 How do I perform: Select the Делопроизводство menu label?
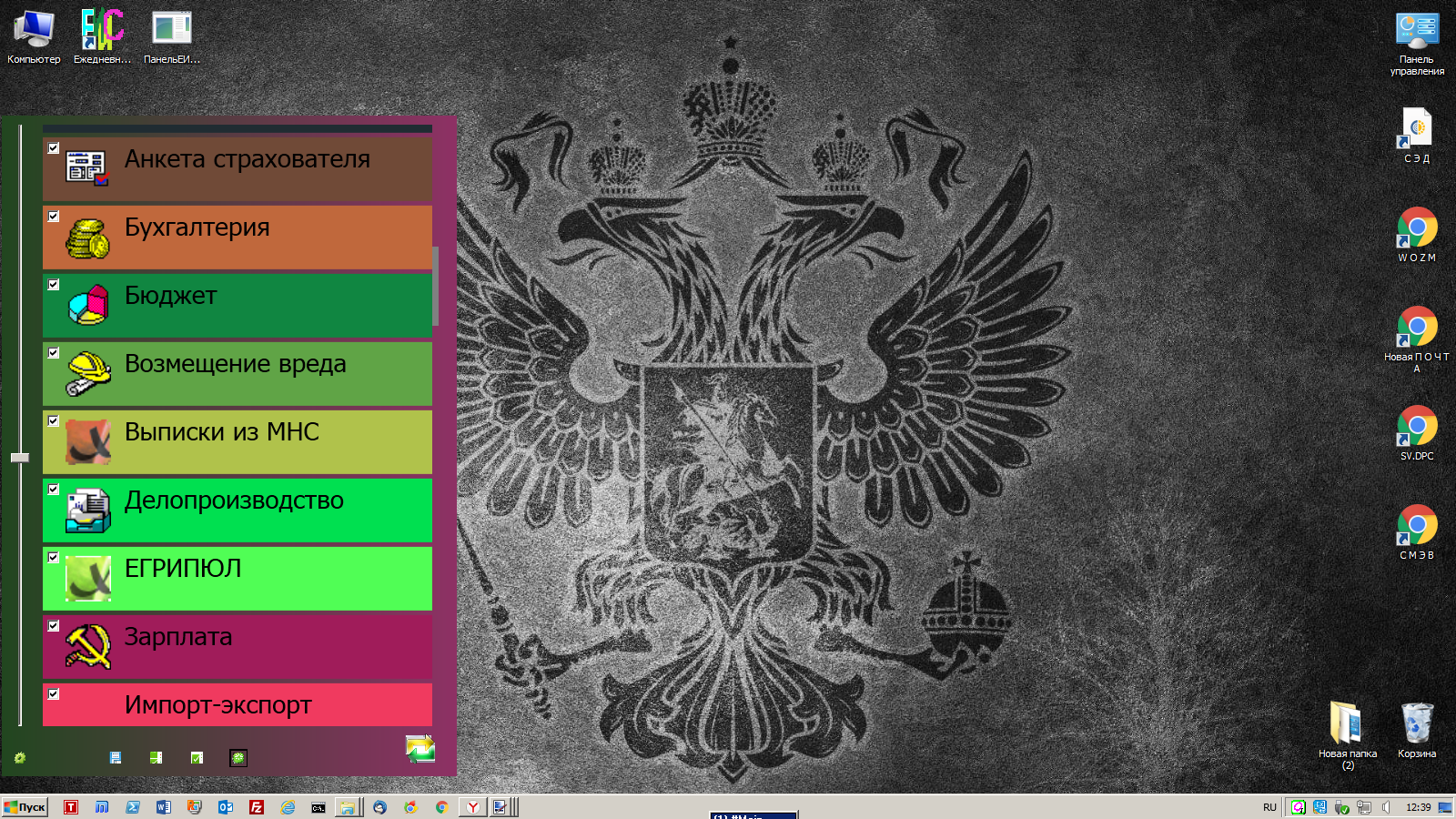pyautogui.click(x=235, y=500)
